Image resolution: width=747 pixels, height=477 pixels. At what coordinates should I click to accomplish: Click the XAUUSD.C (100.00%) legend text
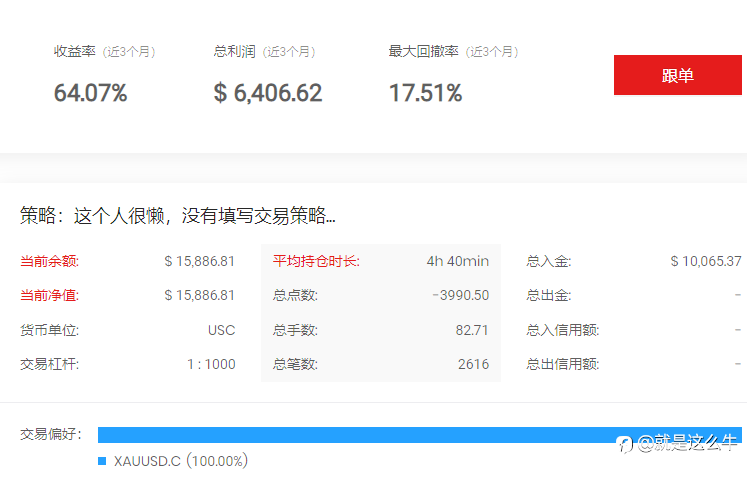point(181,461)
